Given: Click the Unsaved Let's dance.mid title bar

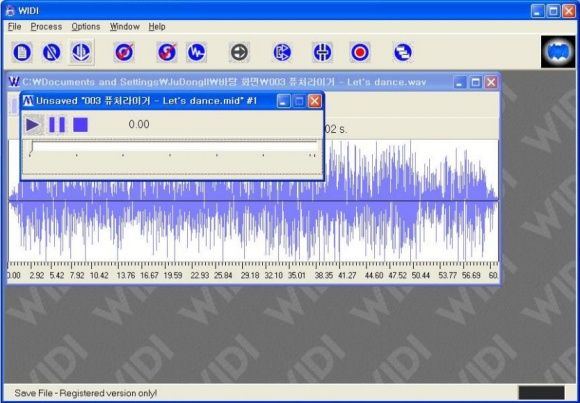Looking at the screenshot, I should pos(172,101).
